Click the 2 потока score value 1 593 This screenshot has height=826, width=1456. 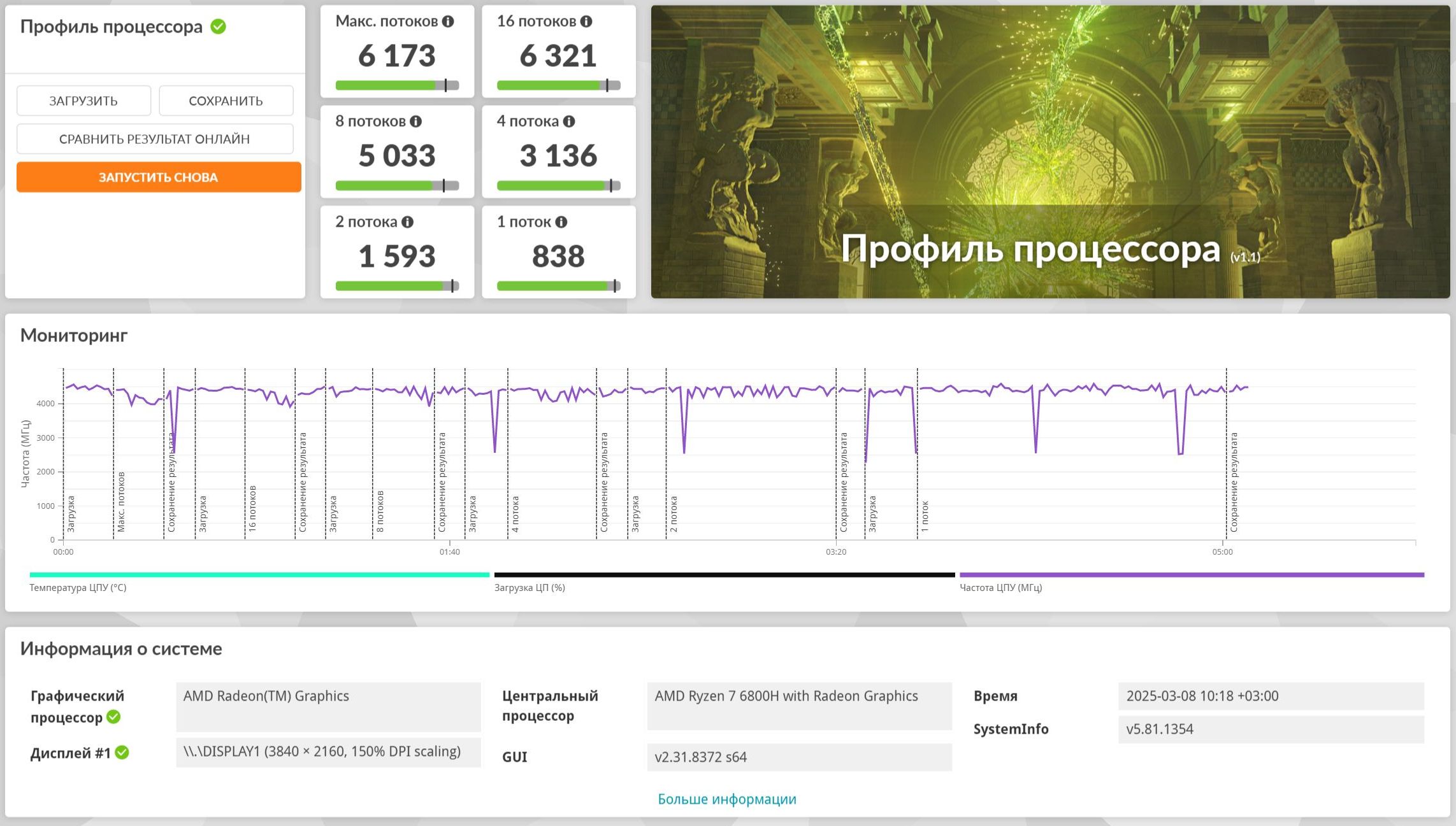[397, 256]
